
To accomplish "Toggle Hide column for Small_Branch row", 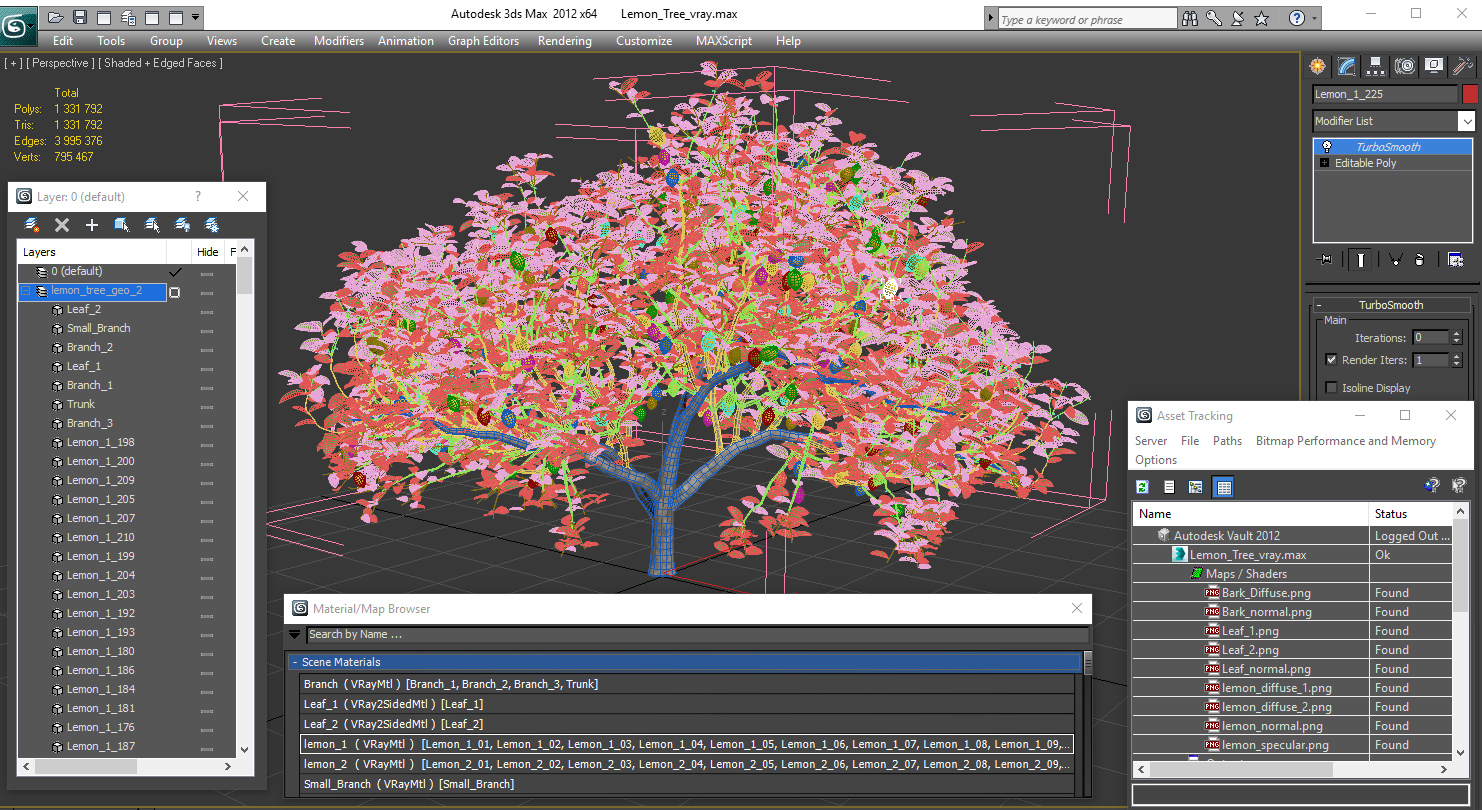I will pyautogui.click(x=207, y=330).
